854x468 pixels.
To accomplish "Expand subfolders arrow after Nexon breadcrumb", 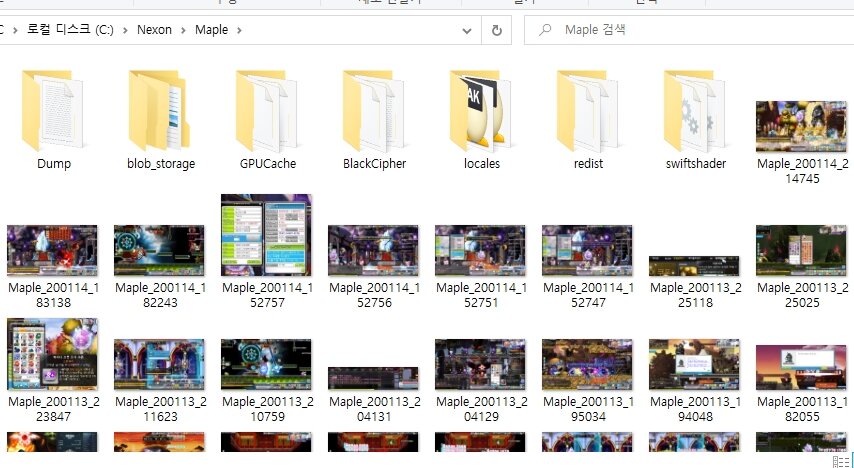I will tap(183, 30).
